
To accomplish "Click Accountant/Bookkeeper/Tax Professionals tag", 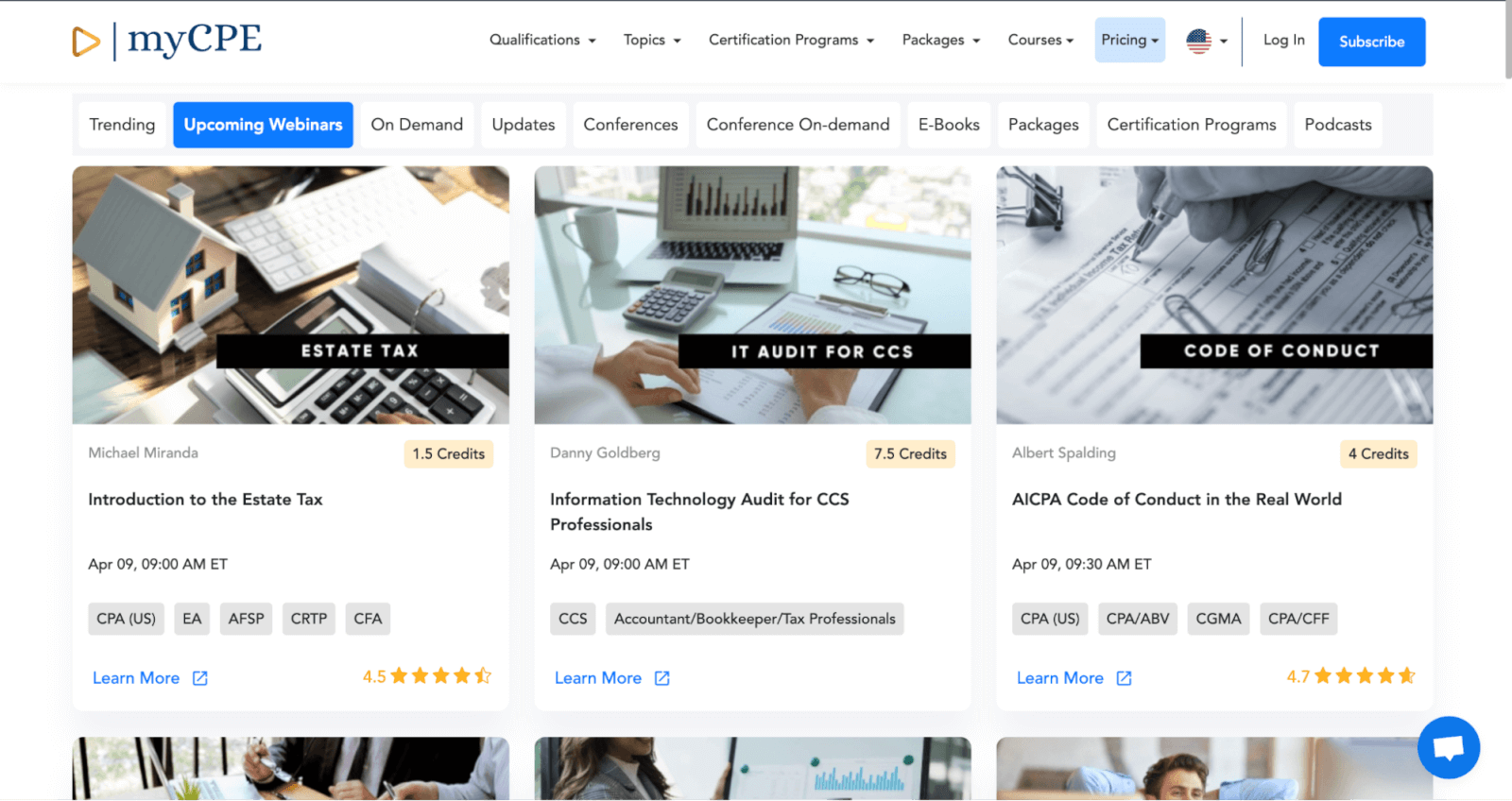I will click(754, 619).
